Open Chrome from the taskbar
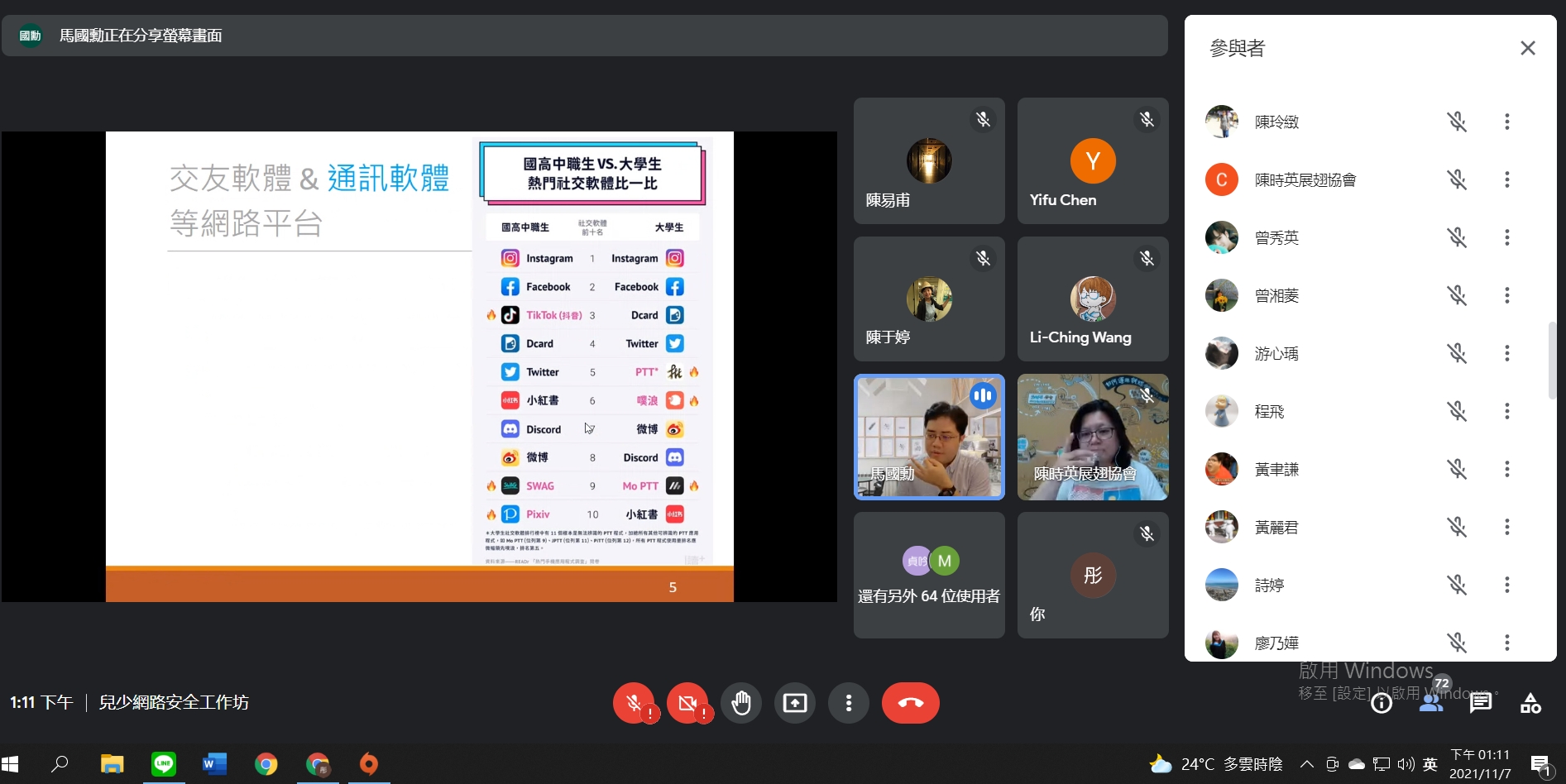This screenshot has width=1566, height=784. click(266, 764)
